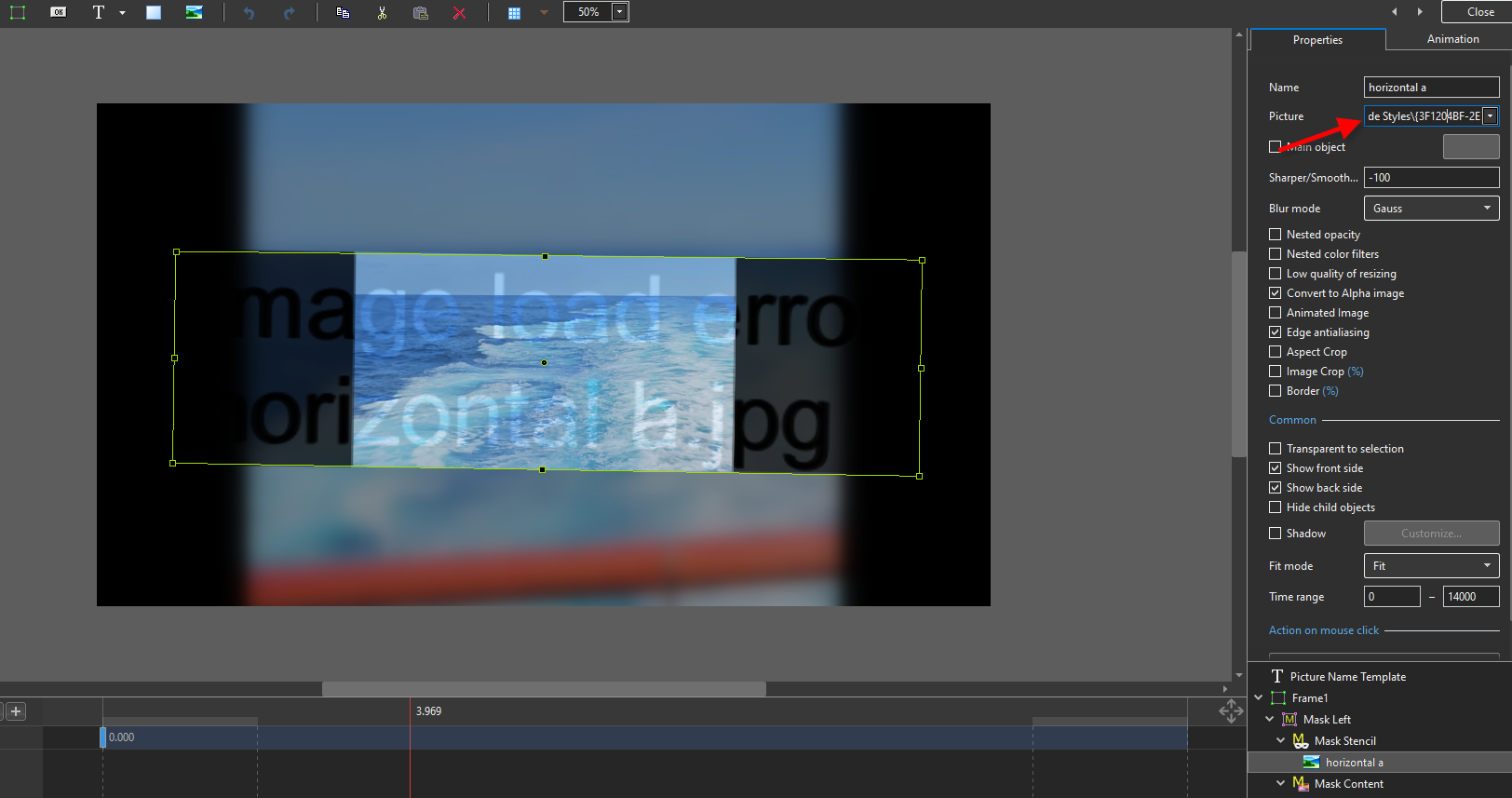Open the Blur mode Gauss dropdown
The width and height of the screenshot is (1512, 798).
pos(1431,209)
